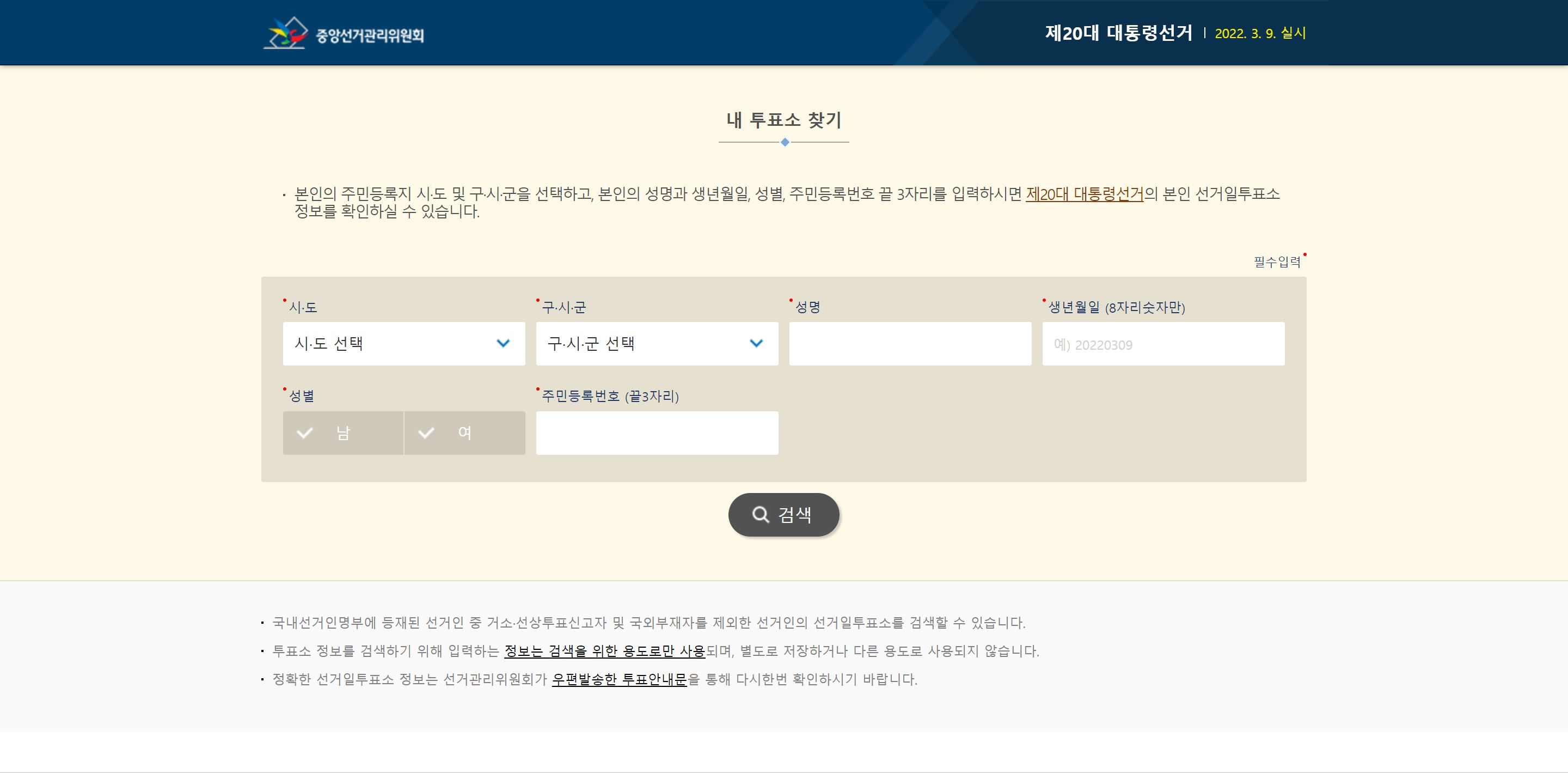Click 중앙선거관리위원회 header text

[x=370, y=35]
